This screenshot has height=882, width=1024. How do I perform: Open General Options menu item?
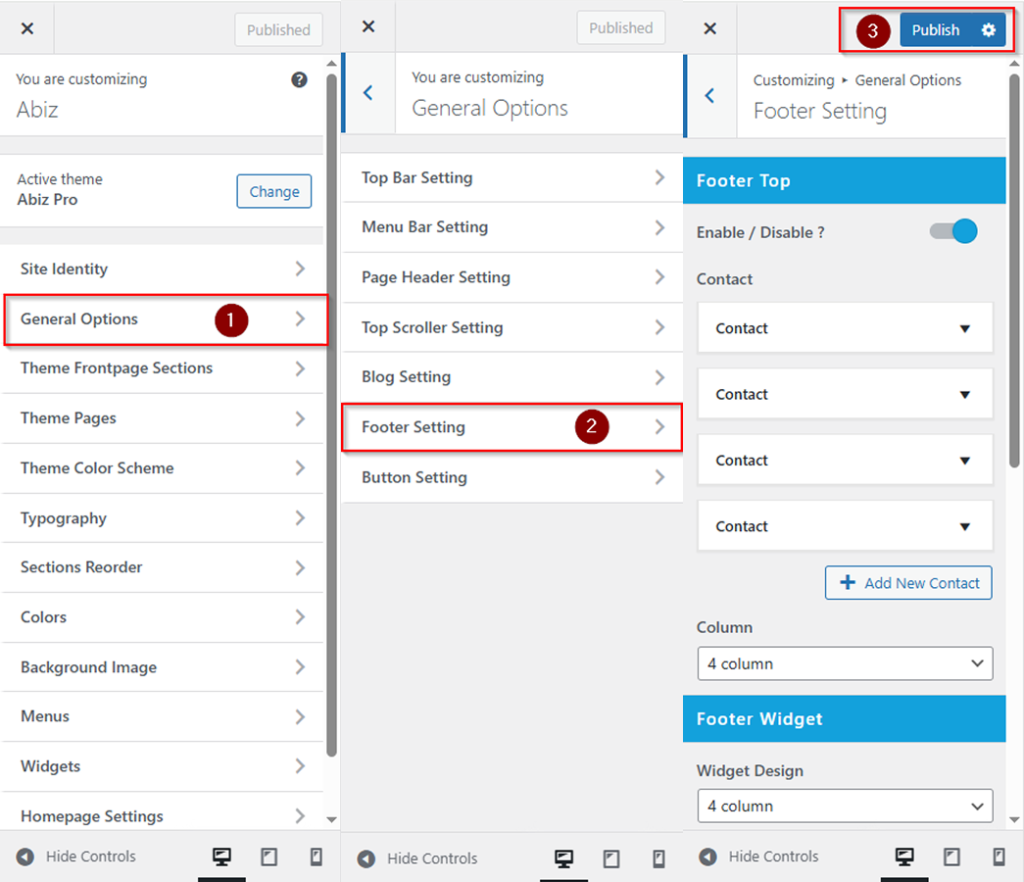pos(165,319)
